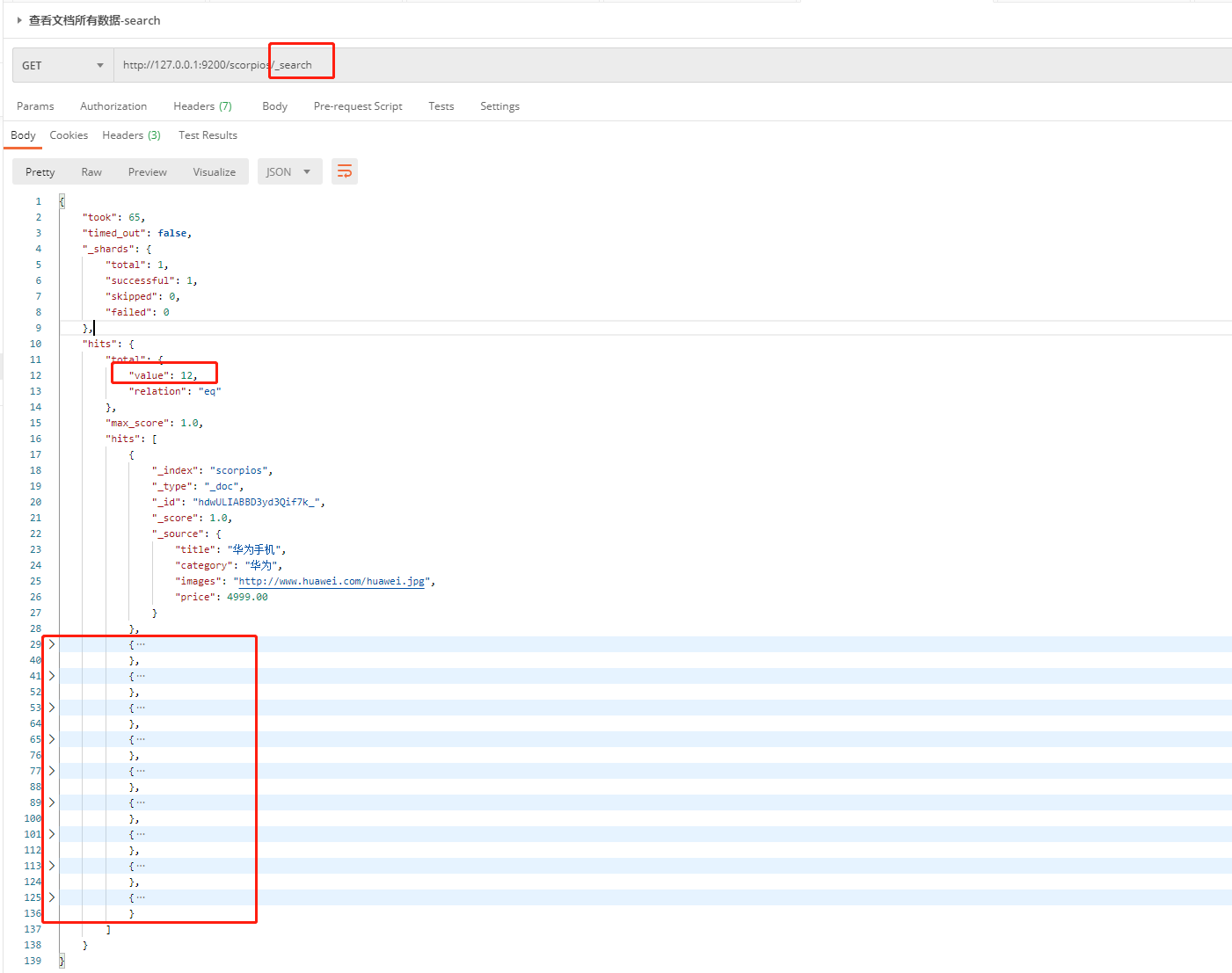The image size is (1232, 973).
Task: Click the "failed": 0 line
Action: (137, 312)
